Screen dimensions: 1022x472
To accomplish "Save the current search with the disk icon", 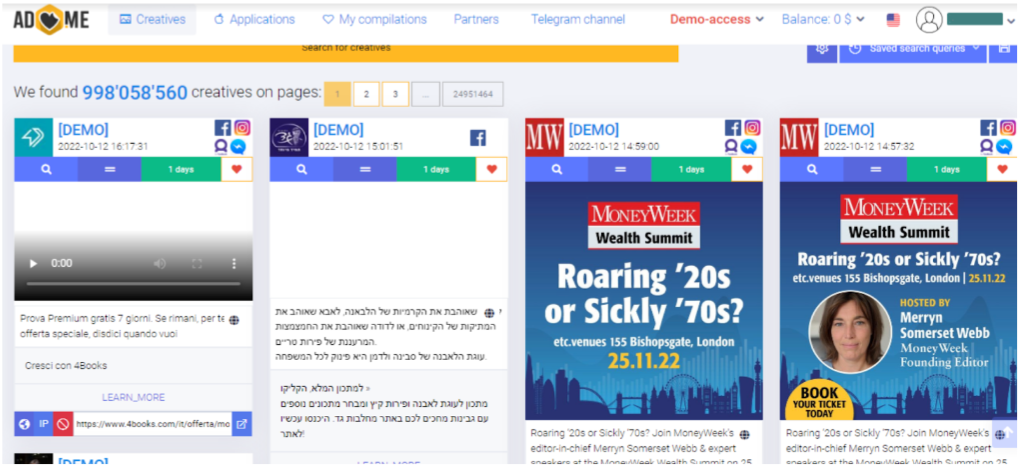I will pyautogui.click(x=1002, y=52).
